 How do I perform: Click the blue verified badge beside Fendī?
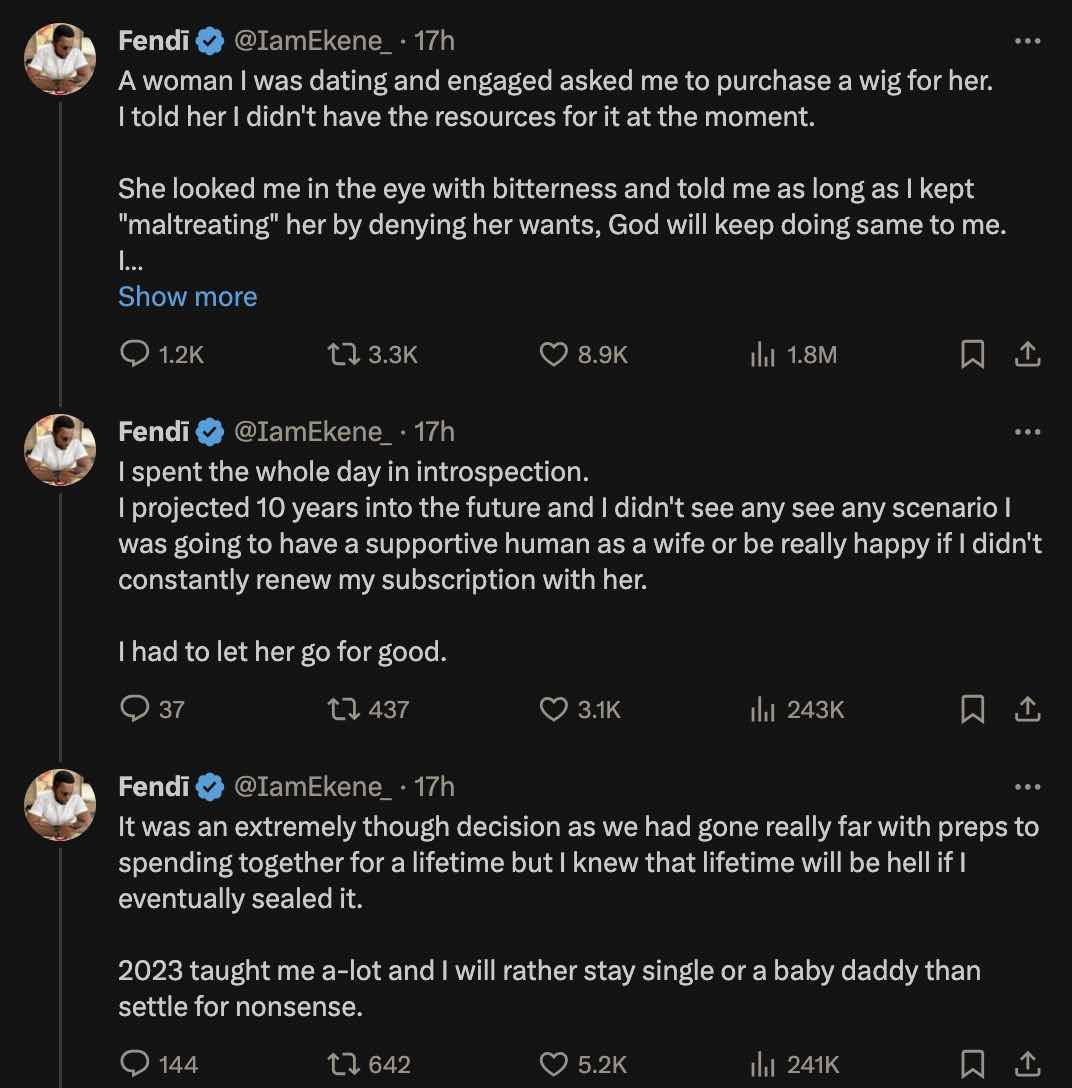point(208,41)
